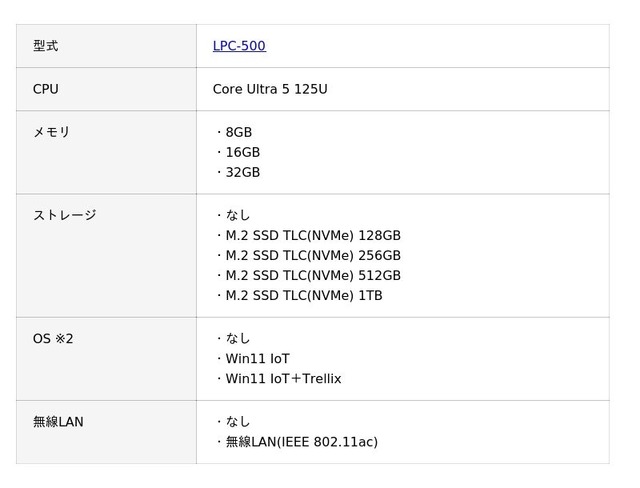Open the LPC-500 model link
Screen dimensions: 640x488
tap(239, 46)
